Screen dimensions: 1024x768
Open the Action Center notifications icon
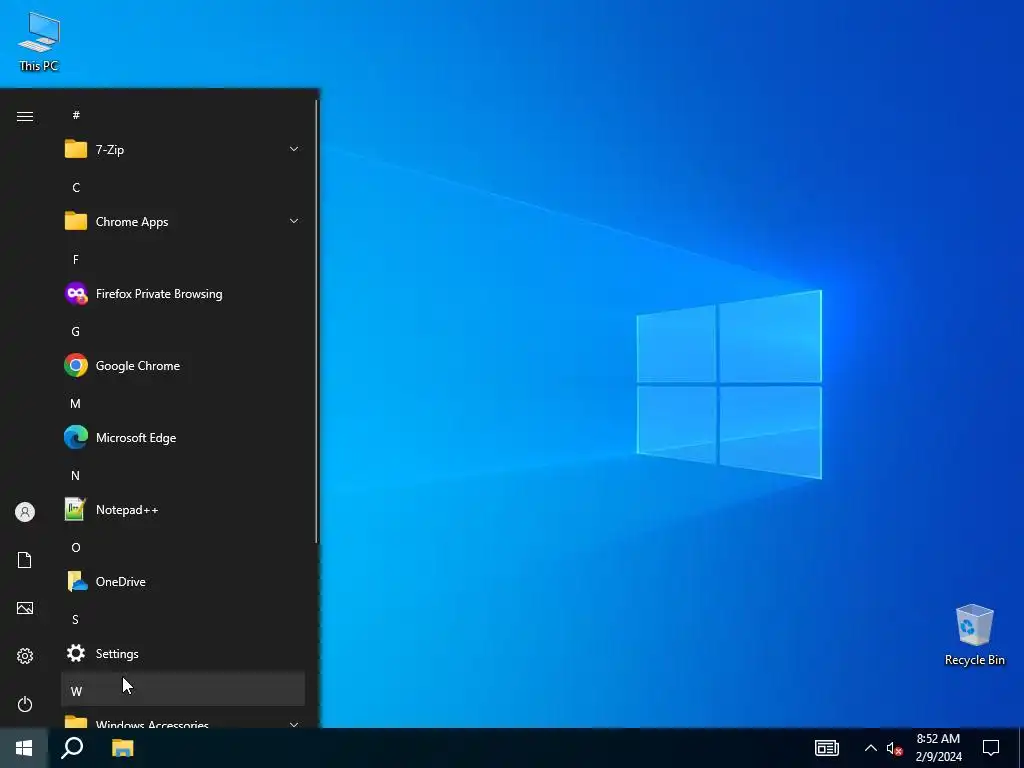click(x=991, y=748)
